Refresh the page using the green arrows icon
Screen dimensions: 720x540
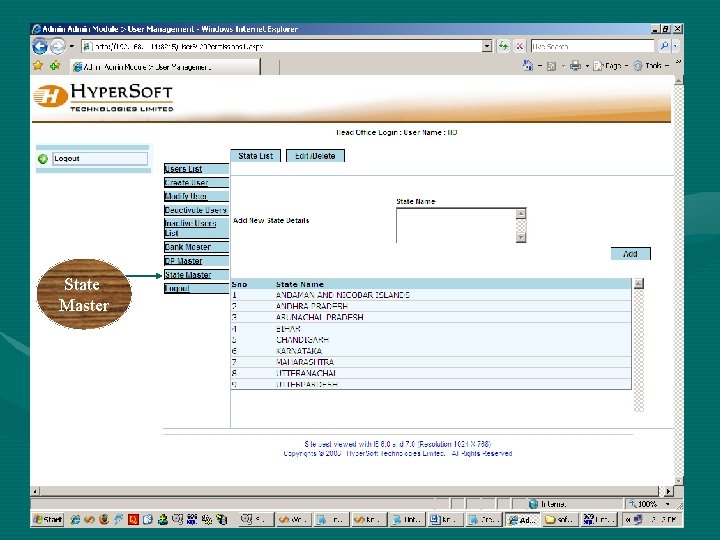503,46
